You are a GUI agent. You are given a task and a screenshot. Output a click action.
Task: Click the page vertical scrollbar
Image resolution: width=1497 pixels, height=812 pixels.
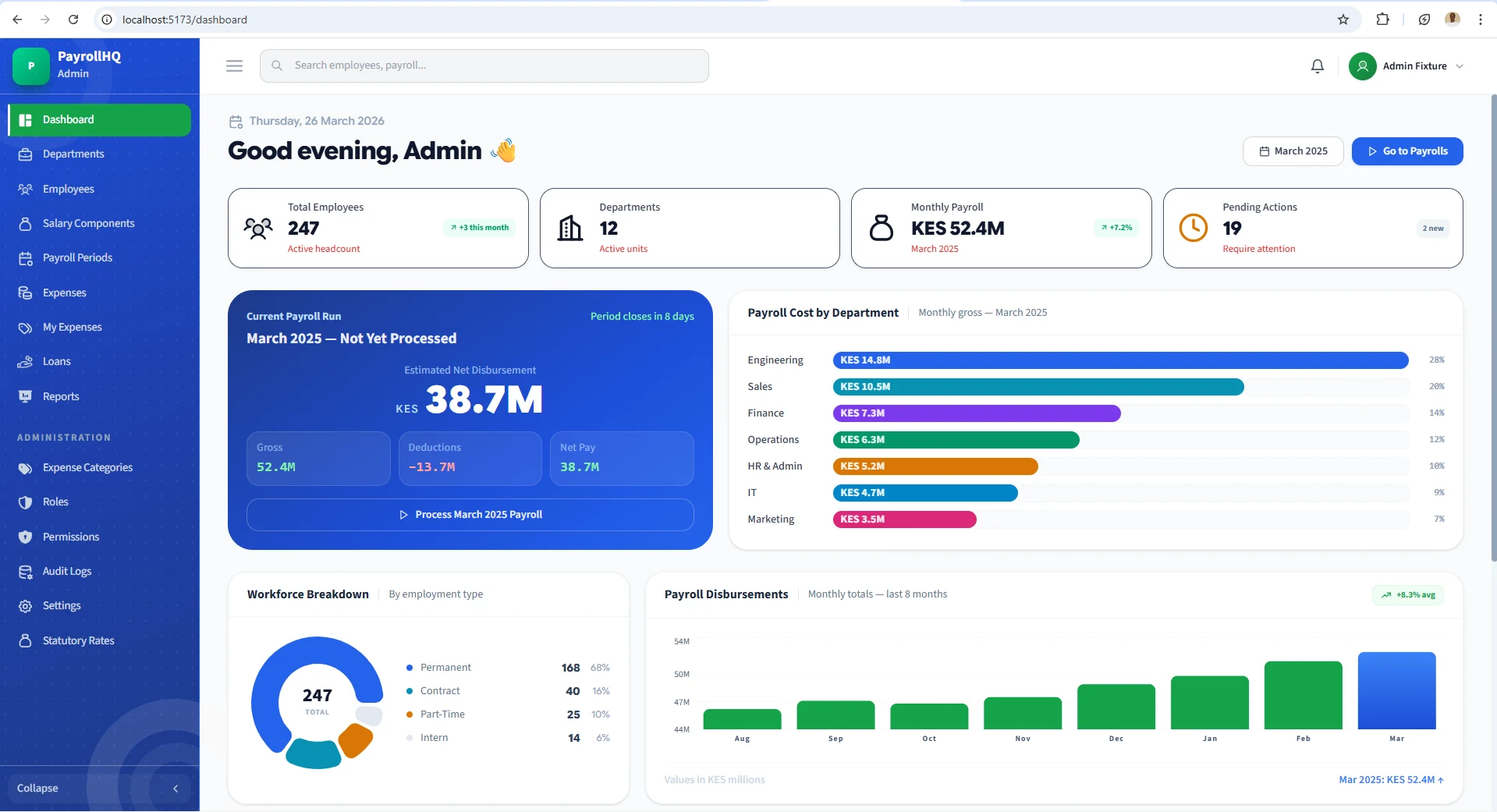point(1494,328)
